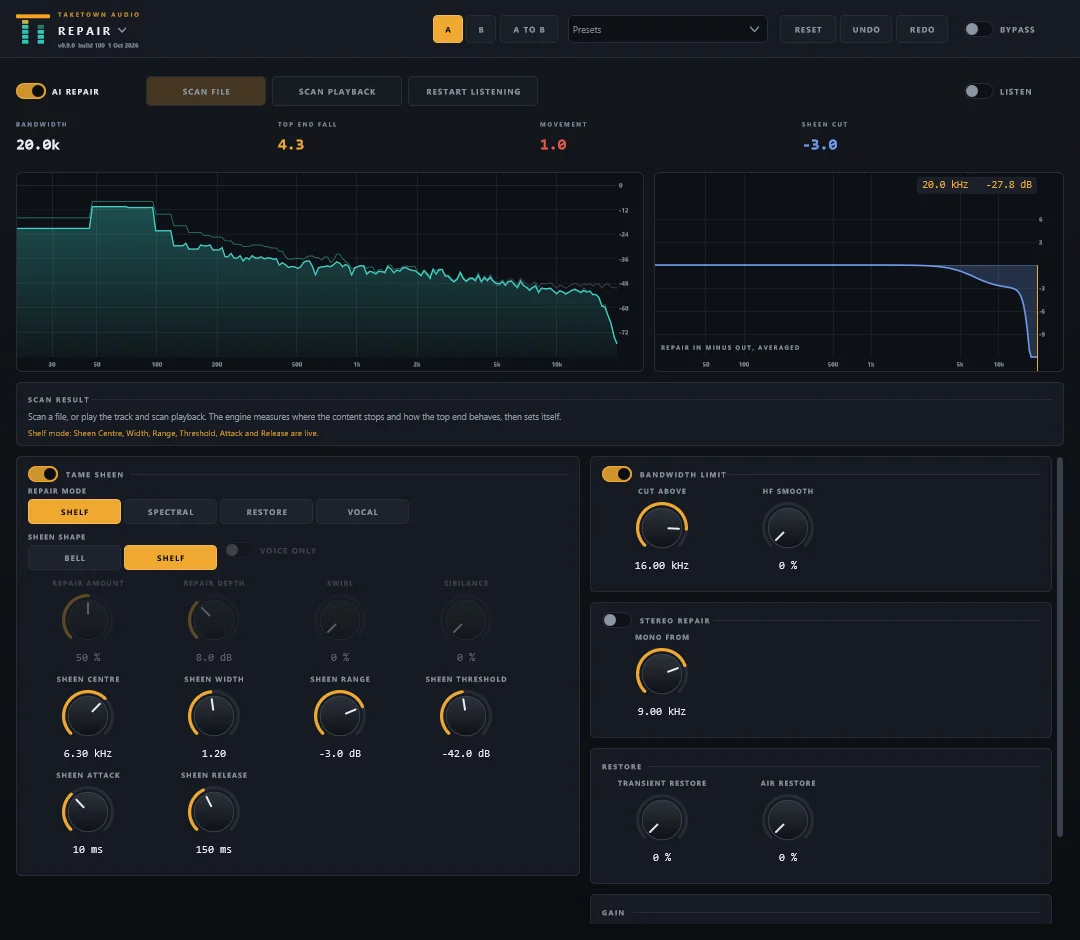The height and width of the screenshot is (940, 1080).
Task: Copy settings with A TO B
Action: 528,30
